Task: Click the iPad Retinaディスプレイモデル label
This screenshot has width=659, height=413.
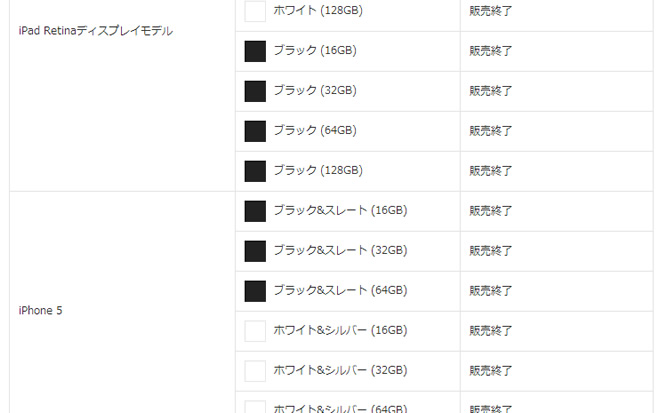Action: [x=96, y=31]
